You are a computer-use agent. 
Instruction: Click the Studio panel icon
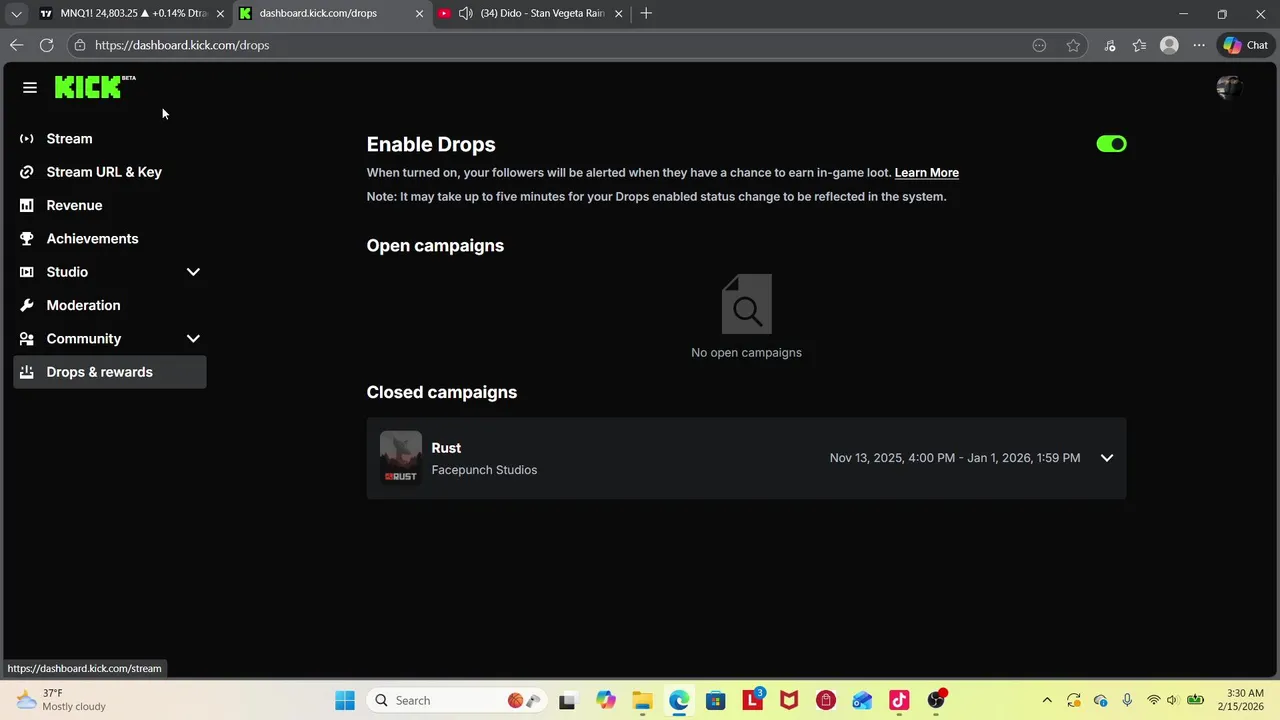click(27, 272)
